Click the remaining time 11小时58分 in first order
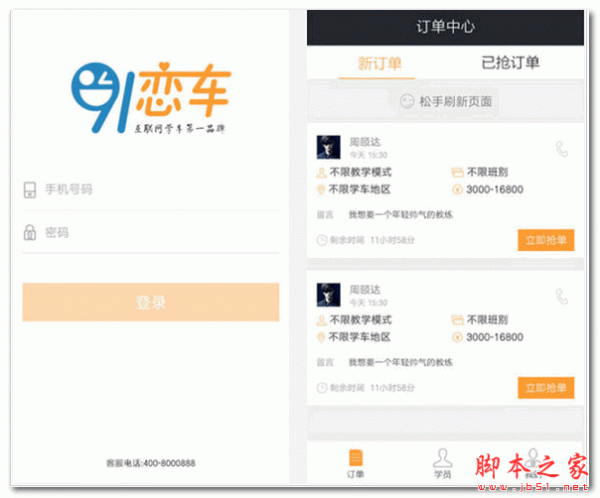This screenshot has height=498, width=600. pyautogui.click(x=393, y=240)
